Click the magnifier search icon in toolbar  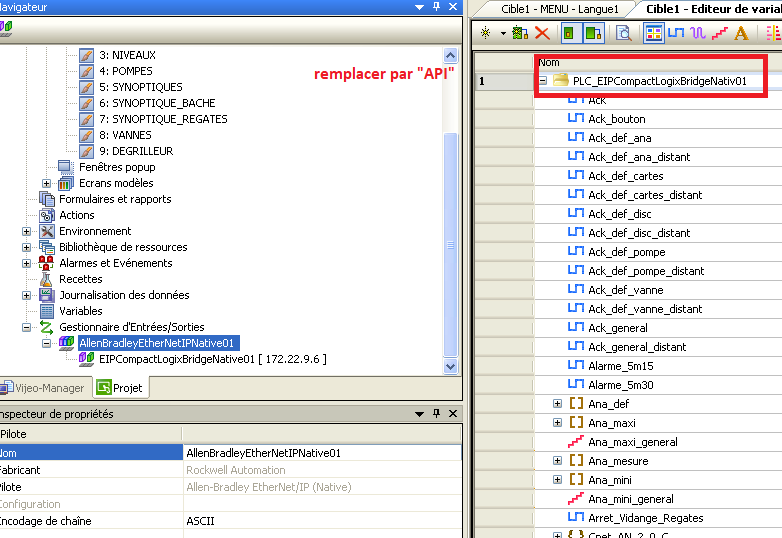[x=623, y=33]
